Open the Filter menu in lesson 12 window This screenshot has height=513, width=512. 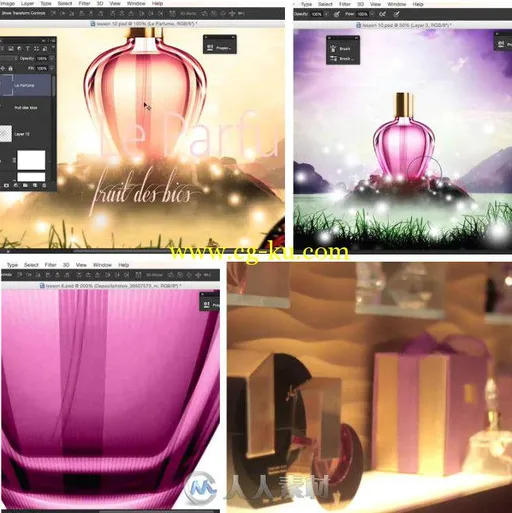[x=84, y=3]
